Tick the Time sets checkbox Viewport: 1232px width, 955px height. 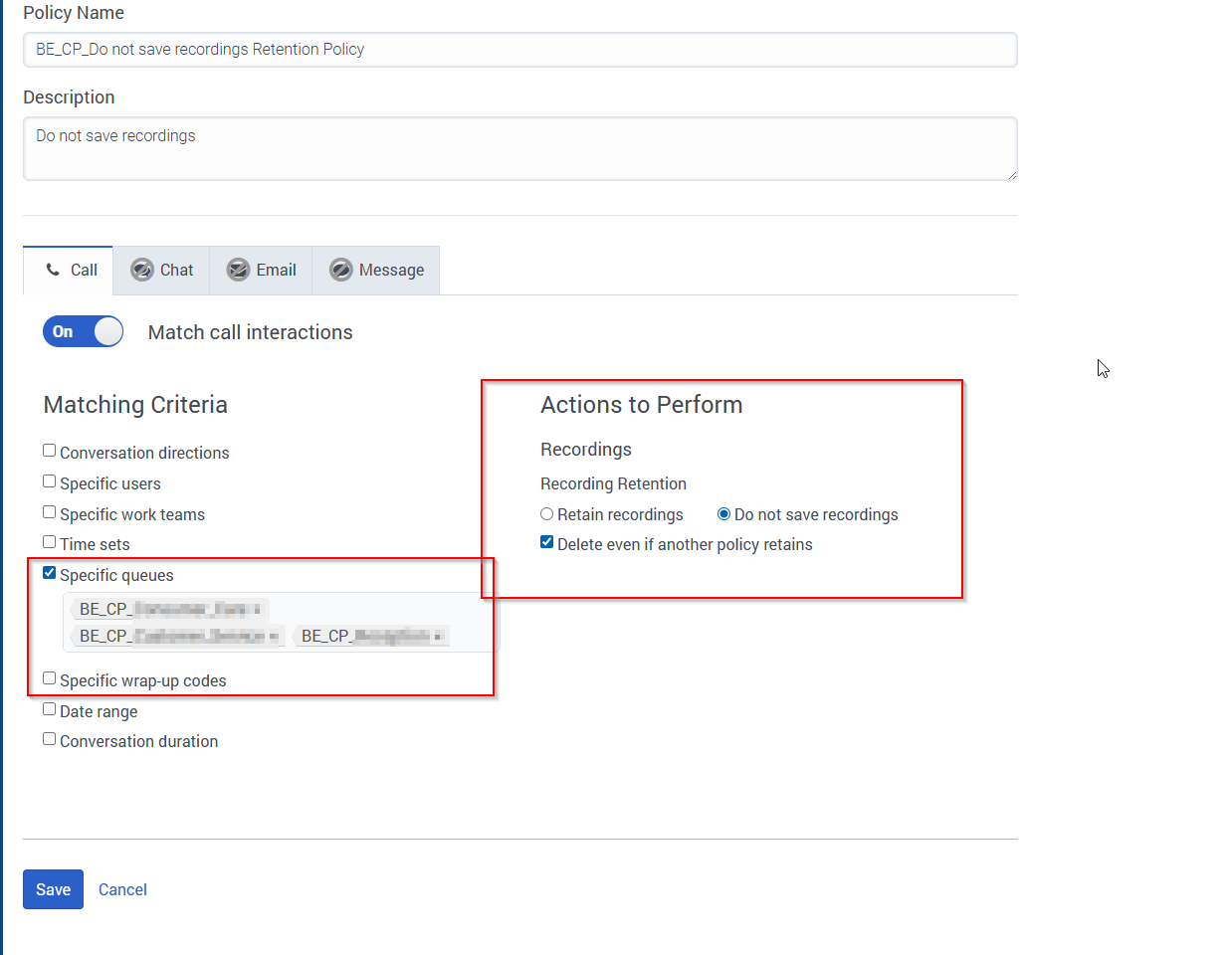pyautogui.click(x=50, y=543)
